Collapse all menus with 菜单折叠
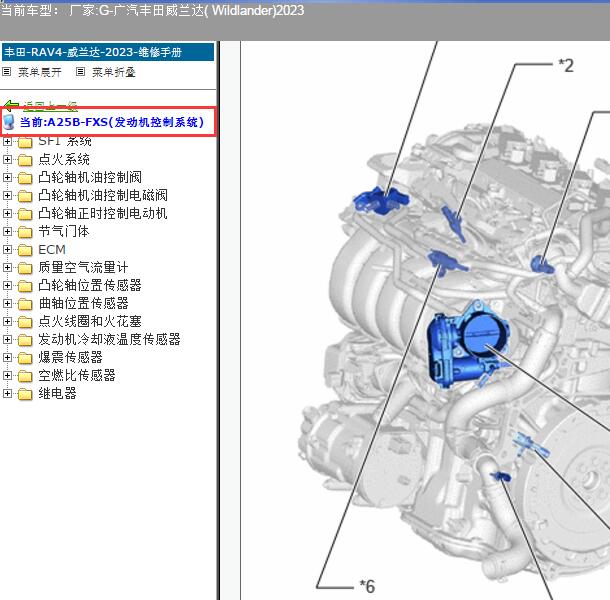610x600 pixels. pyautogui.click(x=114, y=72)
